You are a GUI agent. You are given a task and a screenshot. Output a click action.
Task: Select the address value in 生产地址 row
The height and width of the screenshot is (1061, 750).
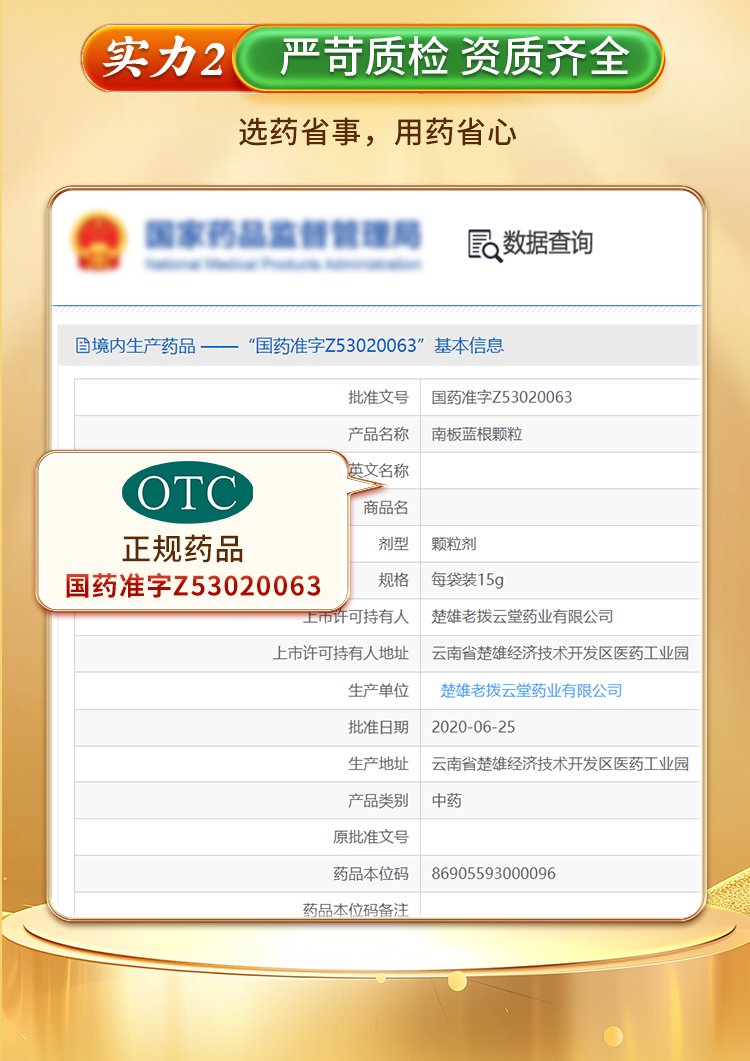pos(560,764)
